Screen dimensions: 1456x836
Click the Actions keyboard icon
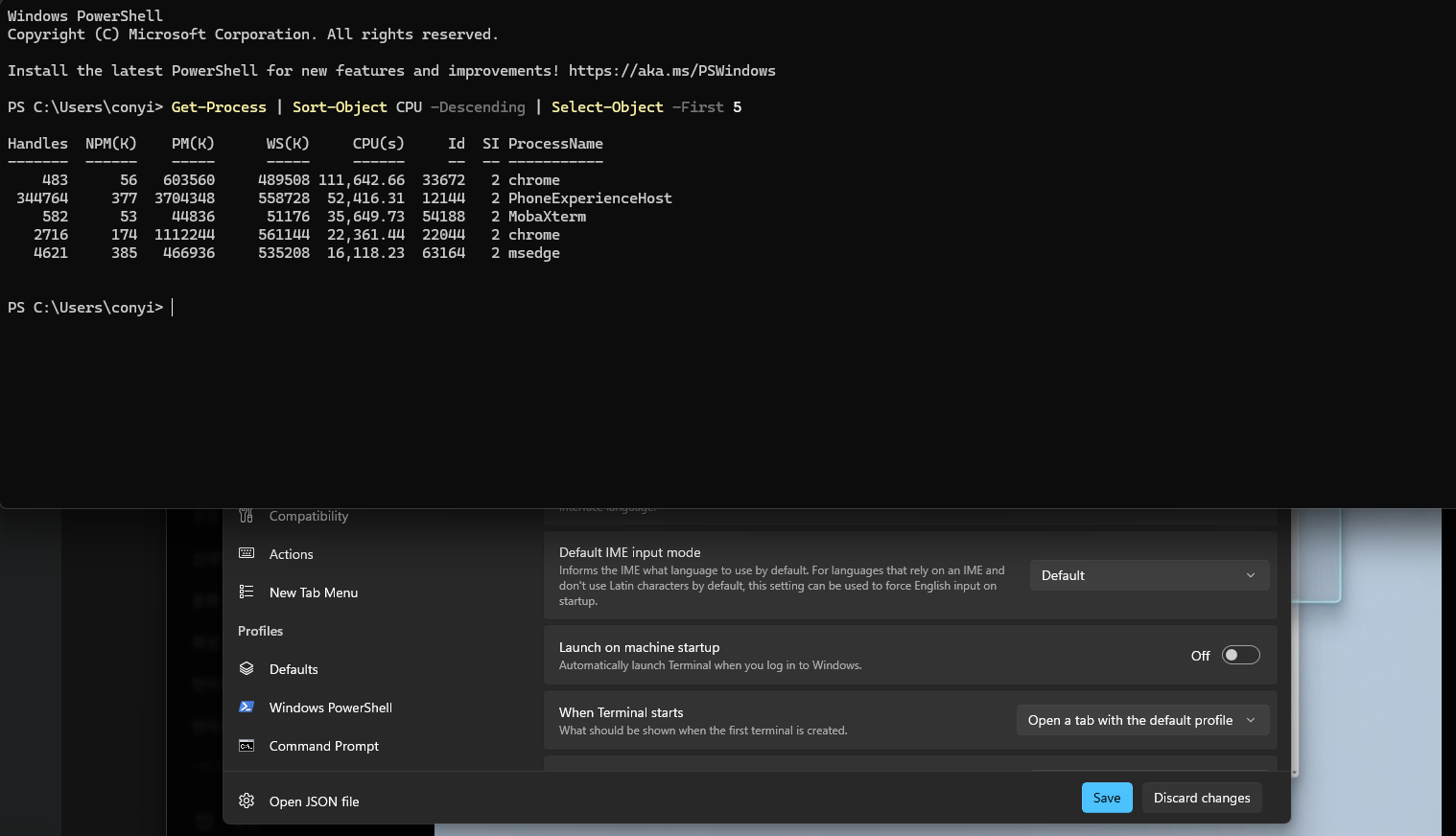point(247,553)
